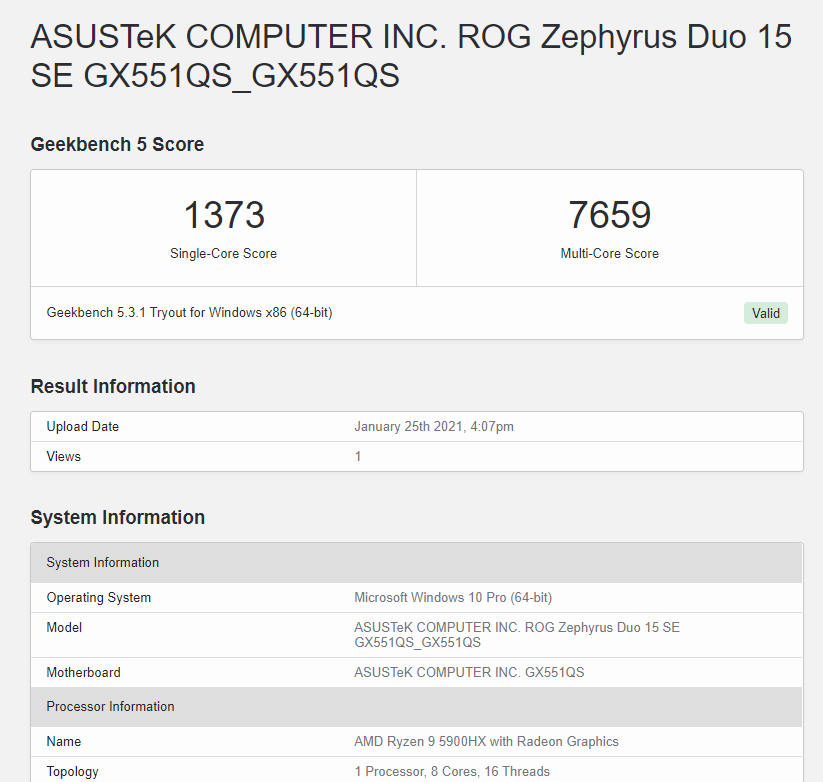
Task: Click the single-core score value 1373
Action: (224, 215)
